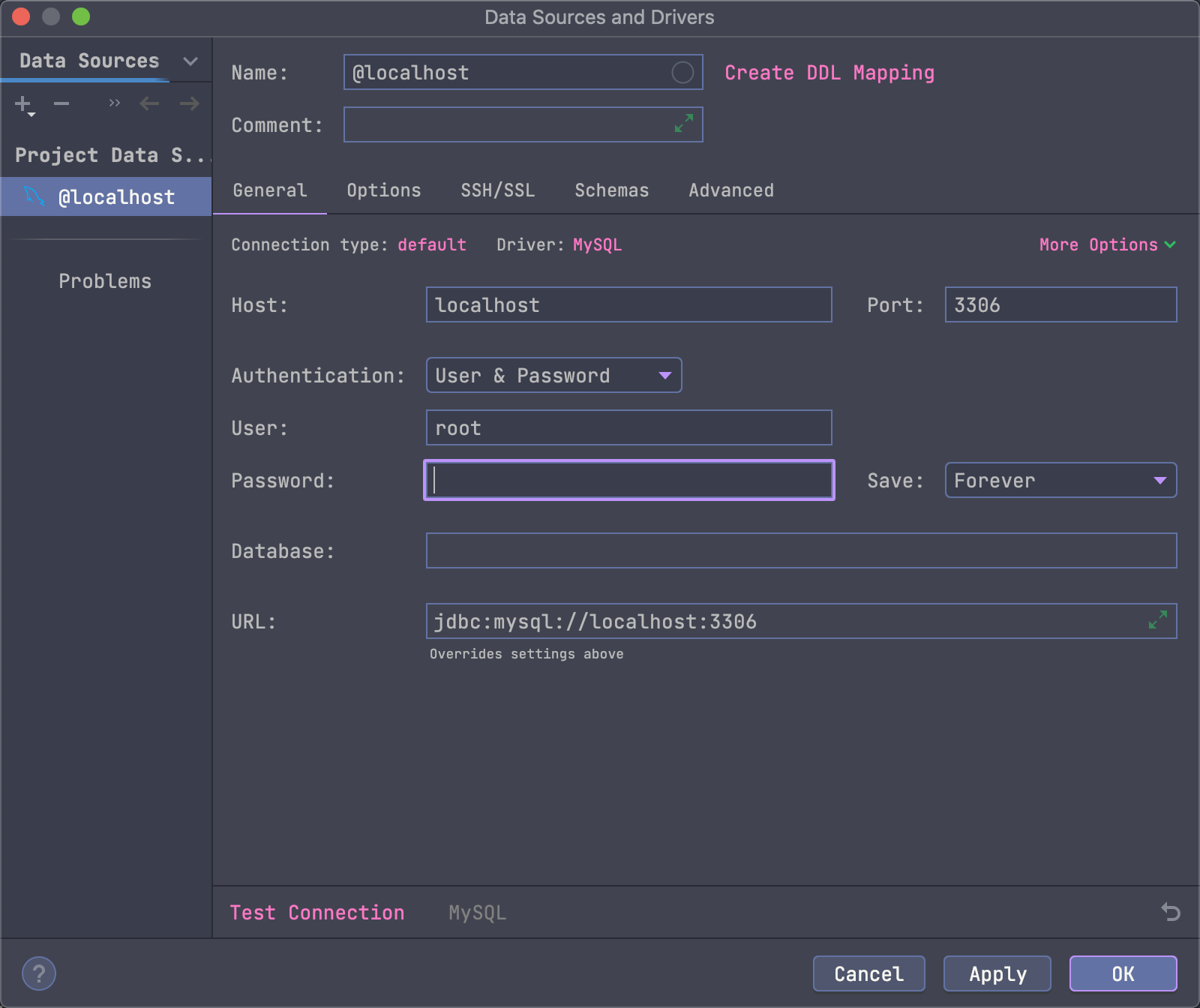Click the color circle in Name field
This screenshot has height=1008, width=1200.
(682, 73)
